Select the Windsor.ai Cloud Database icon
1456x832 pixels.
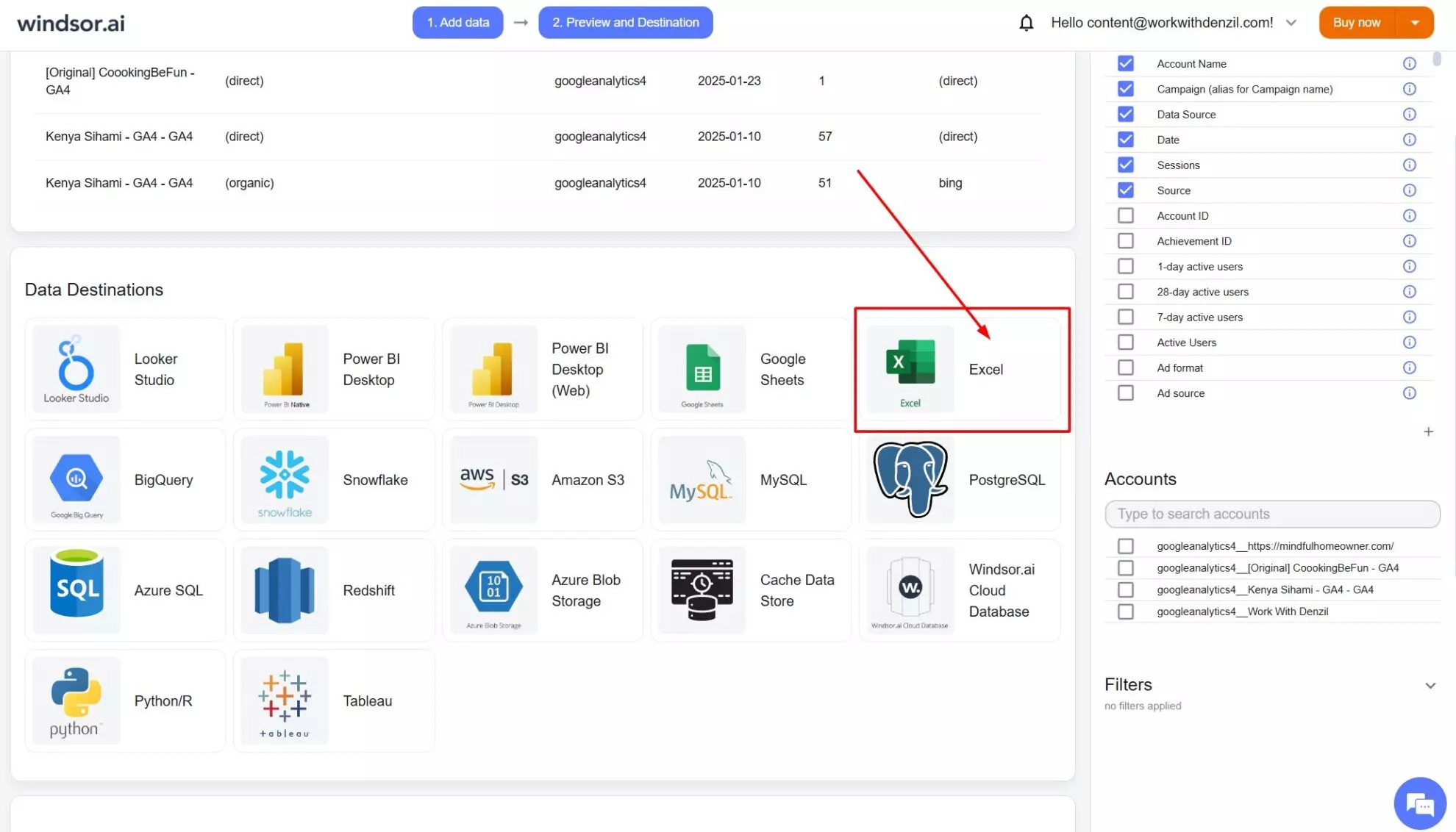(910, 590)
